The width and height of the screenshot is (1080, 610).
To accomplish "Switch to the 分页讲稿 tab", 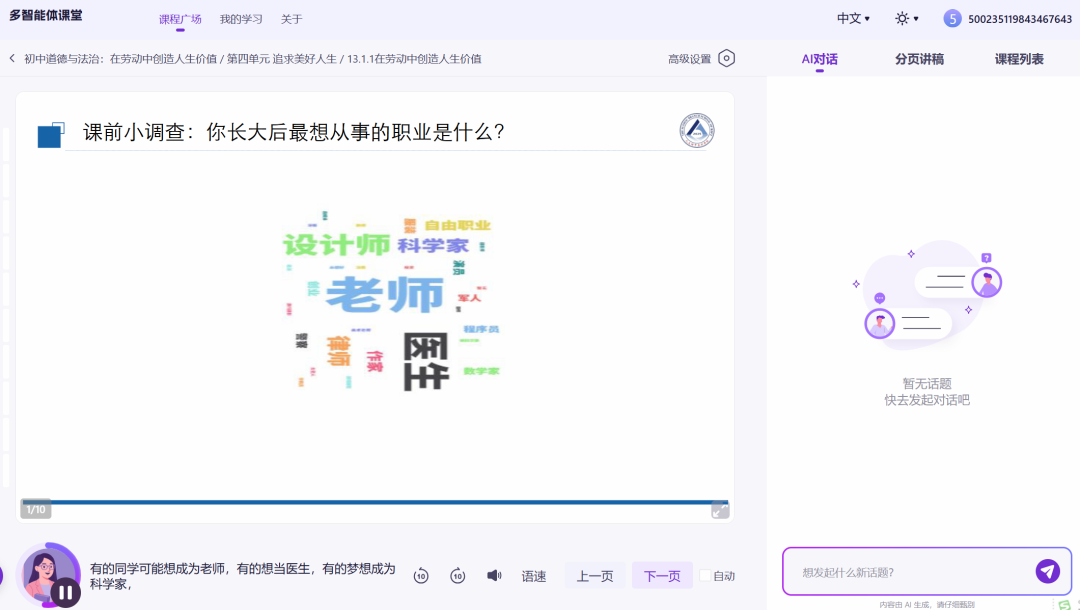I will [921, 58].
